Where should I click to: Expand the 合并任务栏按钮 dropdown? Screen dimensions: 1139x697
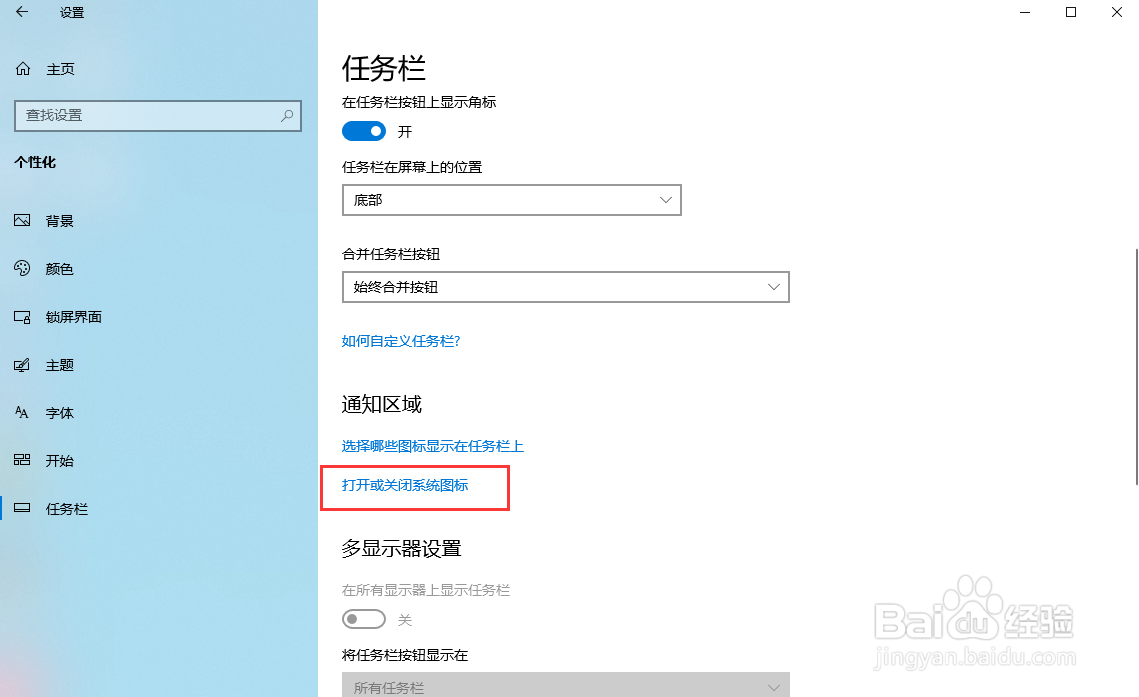(565, 287)
